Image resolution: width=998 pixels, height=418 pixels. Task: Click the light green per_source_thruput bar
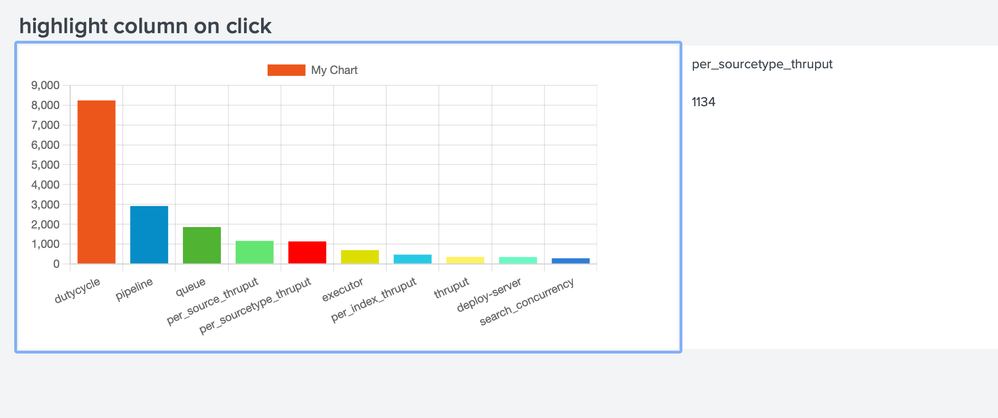254,252
